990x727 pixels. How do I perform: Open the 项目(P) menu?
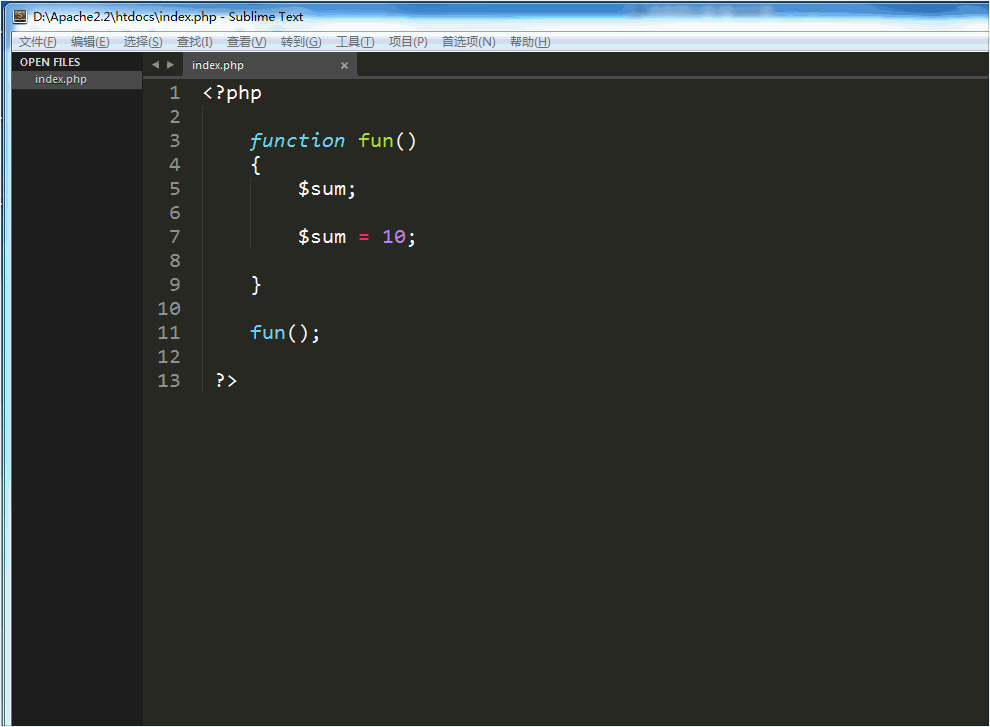[x=408, y=42]
